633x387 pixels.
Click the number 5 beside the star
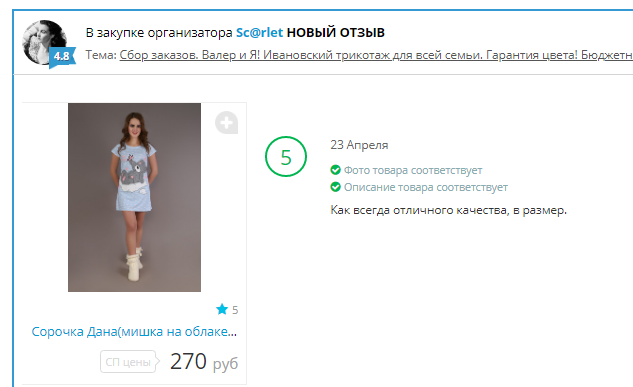235,310
